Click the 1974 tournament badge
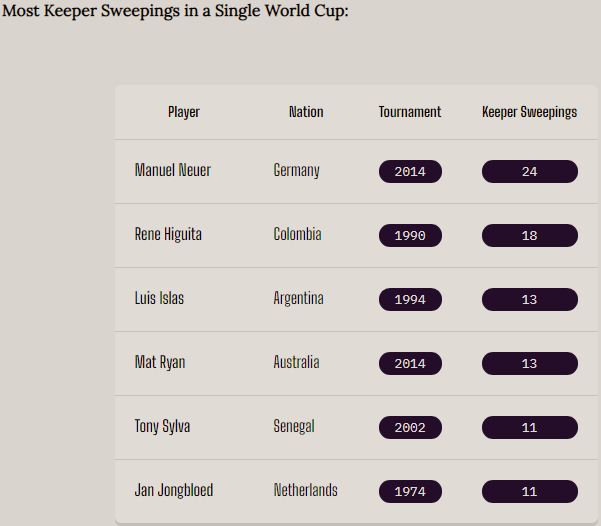 (410, 492)
